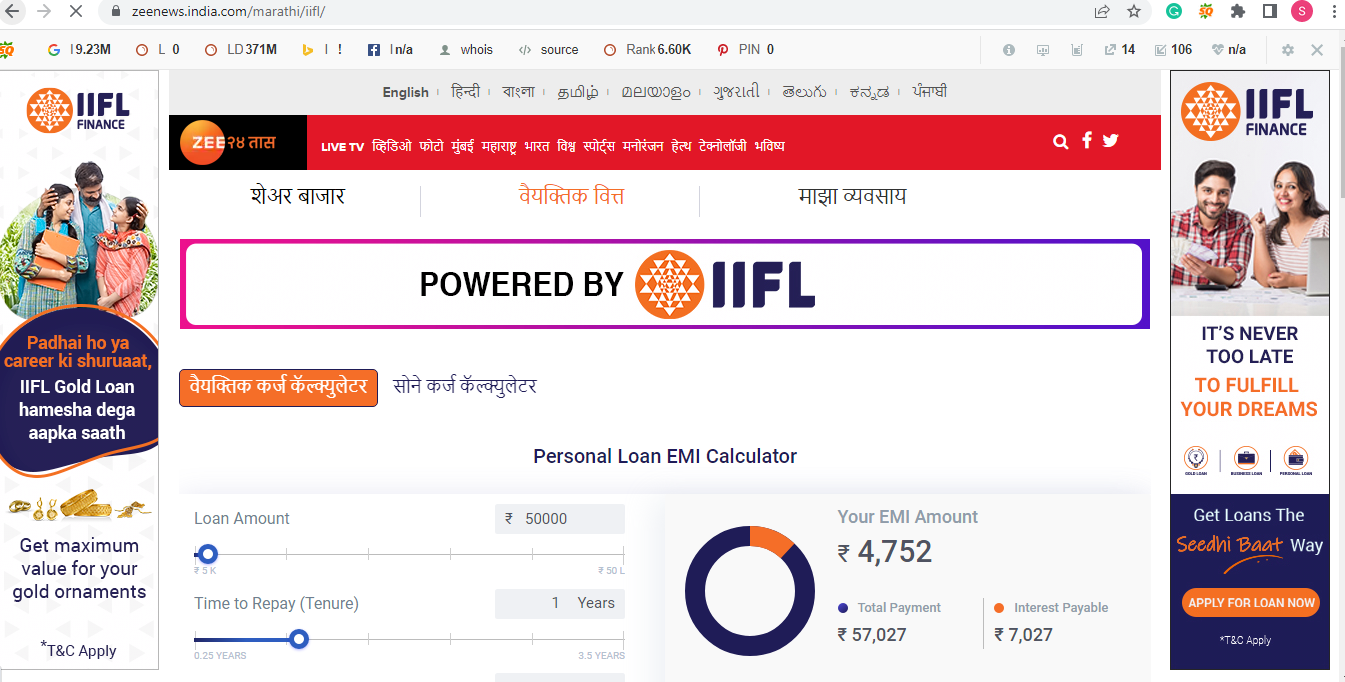
Task: Select the वैयक्तिक वित्त tab
Action: point(571,196)
